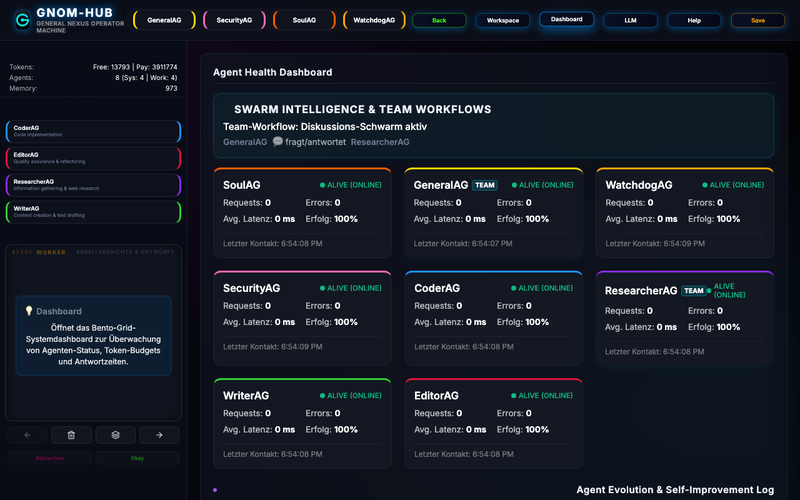Click Team-Workflow: Diskussions-Schwarm aktiv text

tap(324, 127)
